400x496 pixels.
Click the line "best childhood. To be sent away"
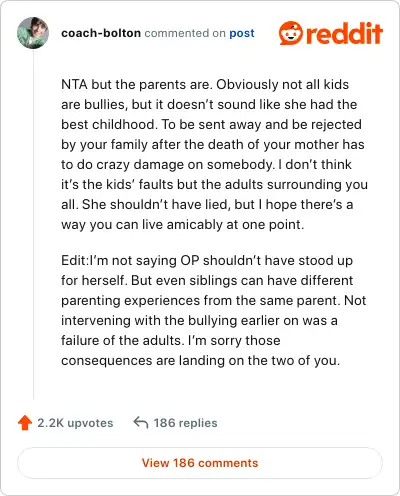point(211,125)
